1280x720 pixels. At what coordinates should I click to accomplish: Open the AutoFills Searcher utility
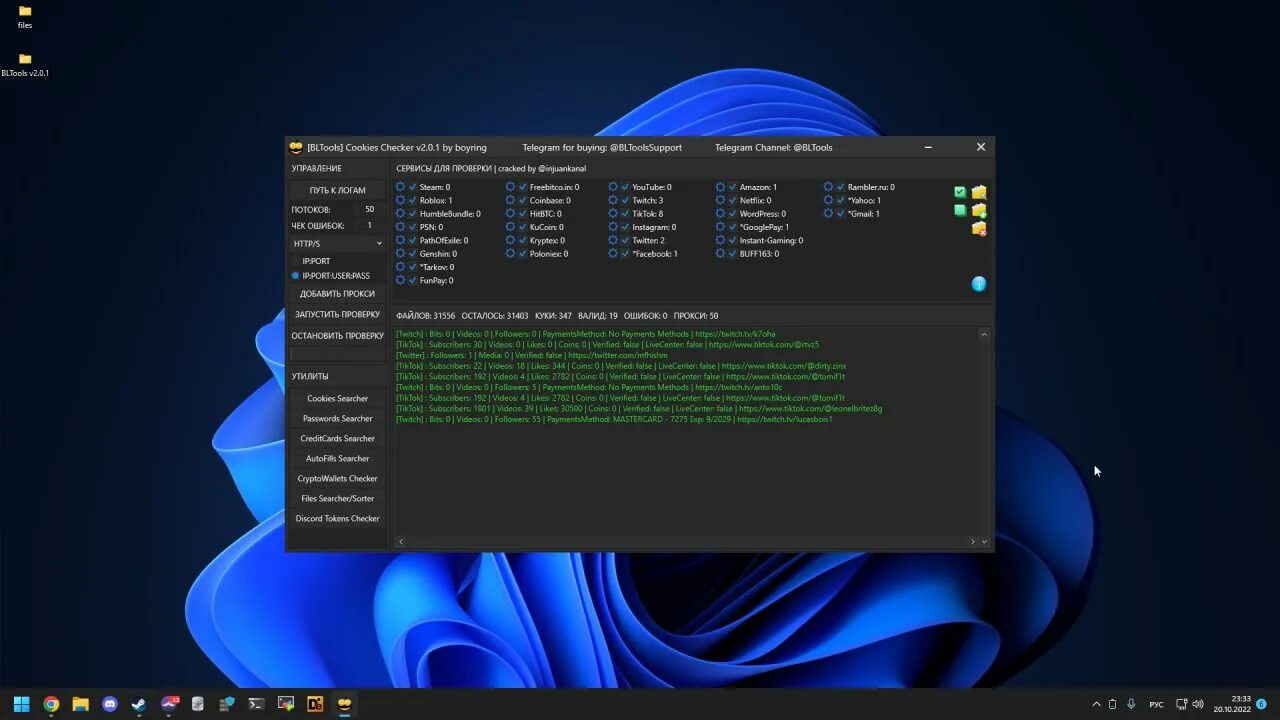click(x=337, y=458)
